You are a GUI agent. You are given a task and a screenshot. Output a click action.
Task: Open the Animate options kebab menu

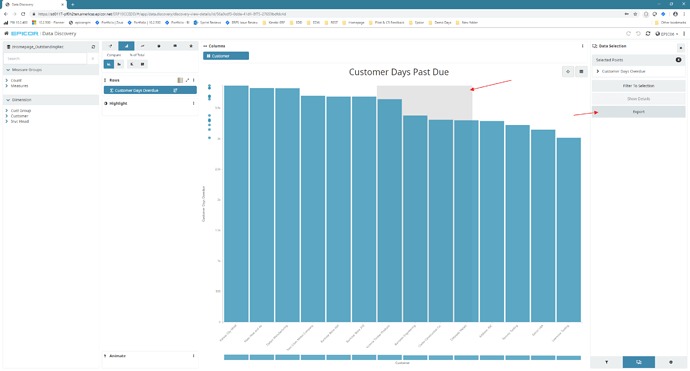(x=194, y=356)
